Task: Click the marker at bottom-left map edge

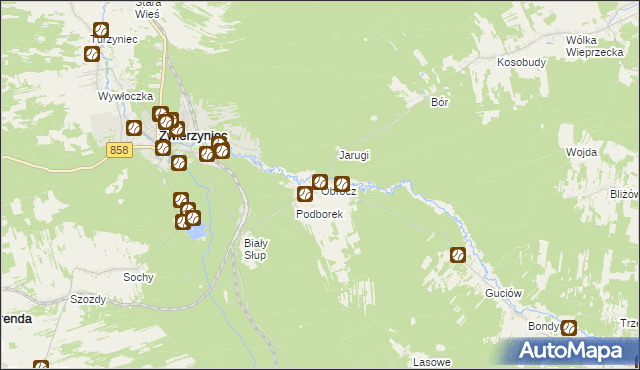Action: coord(41,365)
